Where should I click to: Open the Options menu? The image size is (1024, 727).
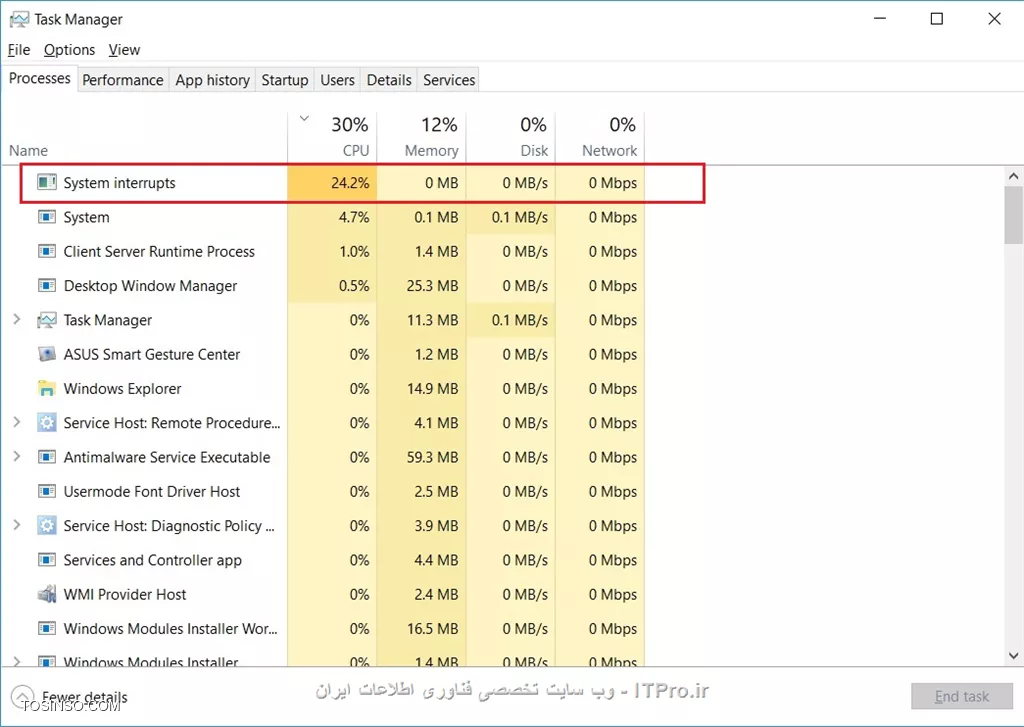coord(69,50)
